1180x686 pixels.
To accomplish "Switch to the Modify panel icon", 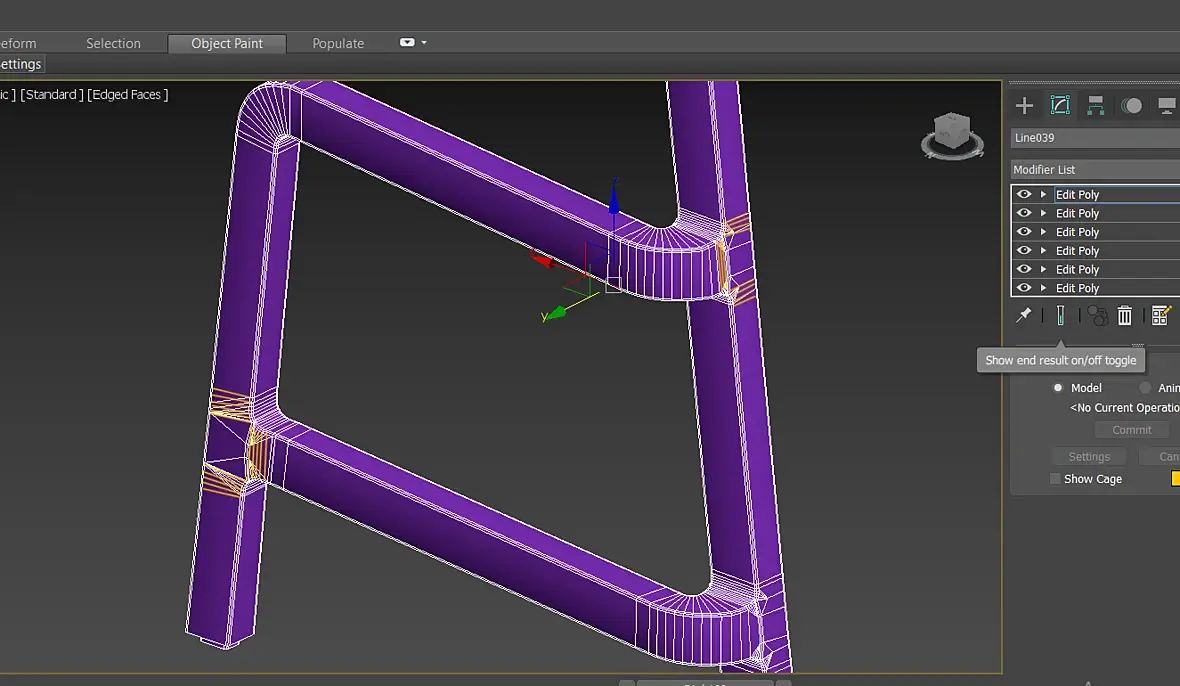I will tap(1060, 106).
